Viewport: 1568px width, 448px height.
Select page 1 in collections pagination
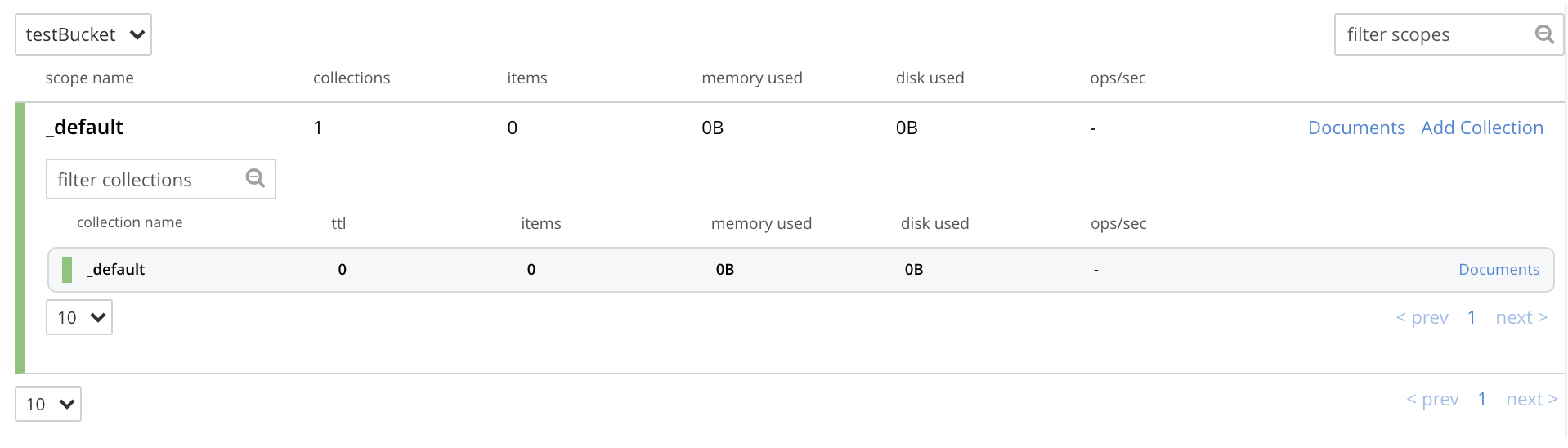click(x=1472, y=317)
